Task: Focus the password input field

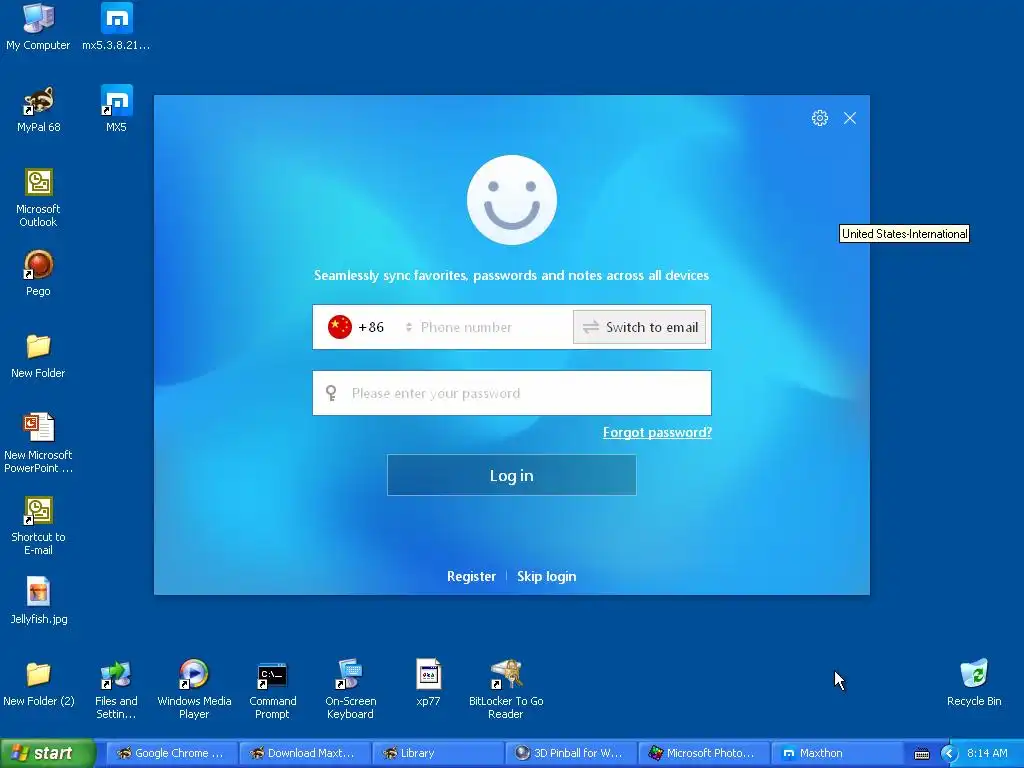Action: 512,393
